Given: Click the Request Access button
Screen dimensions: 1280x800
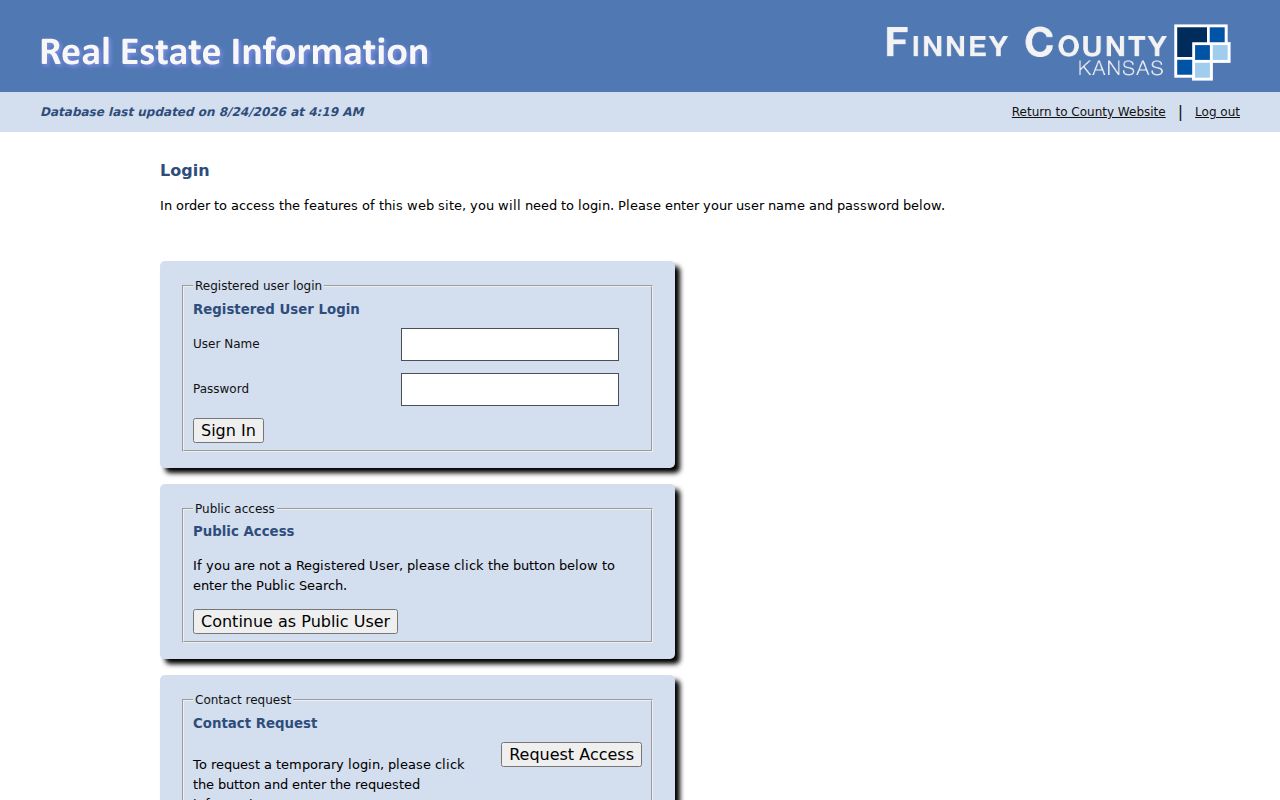Looking at the screenshot, I should point(571,754).
